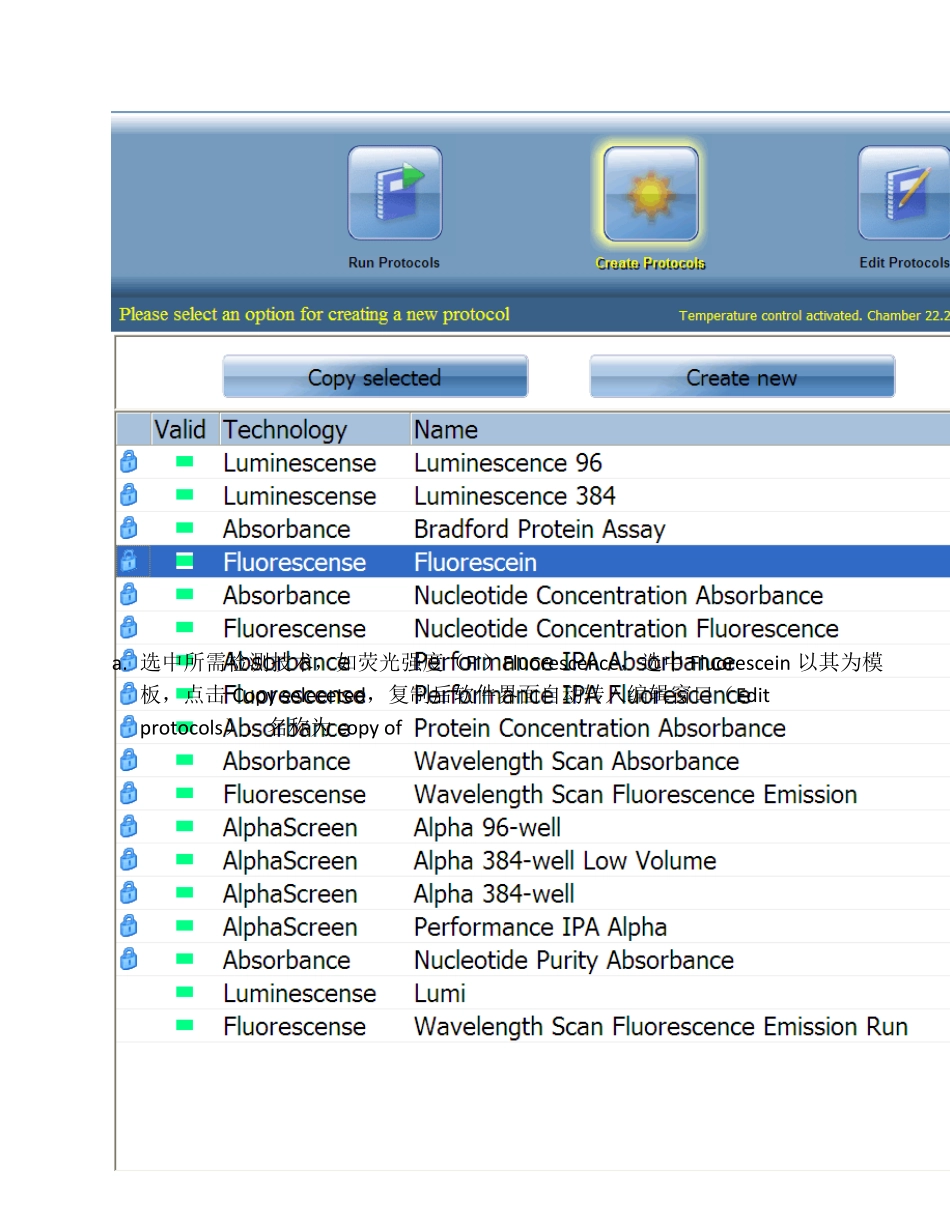Select the Fluorescein protocol row

pos(476,562)
